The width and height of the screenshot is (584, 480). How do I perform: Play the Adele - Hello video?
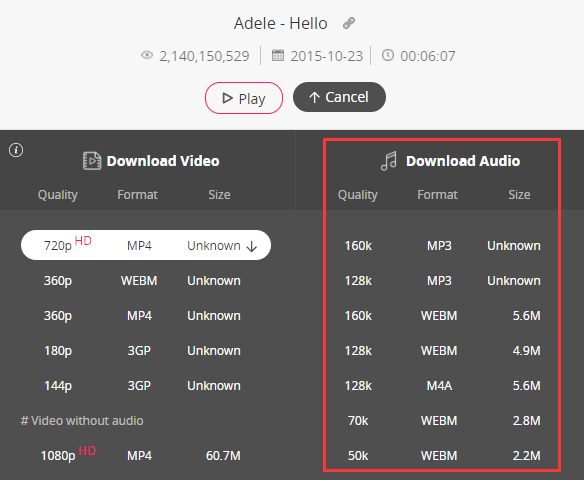[x=244, y=98]
